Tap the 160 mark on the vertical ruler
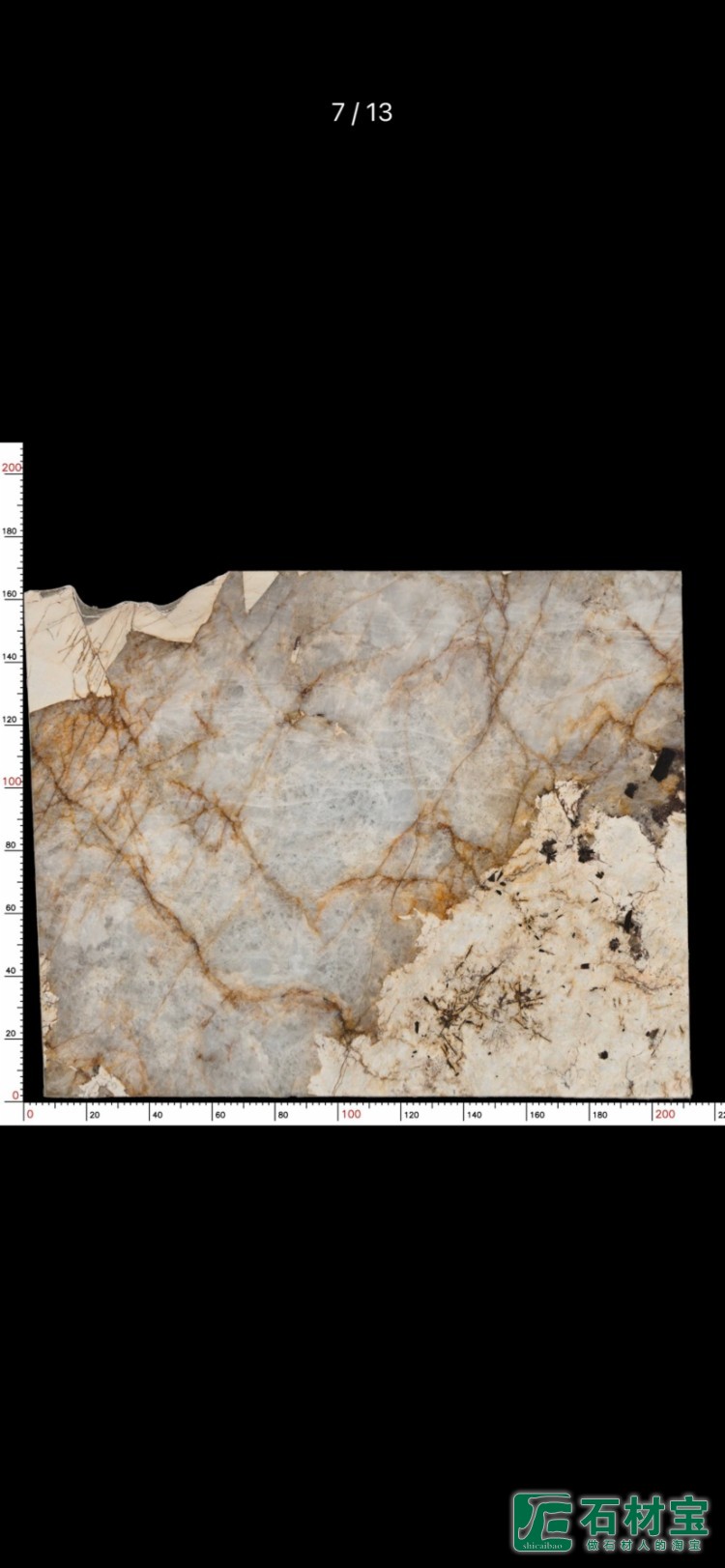725x1568 pixels. tap(11, 595)
